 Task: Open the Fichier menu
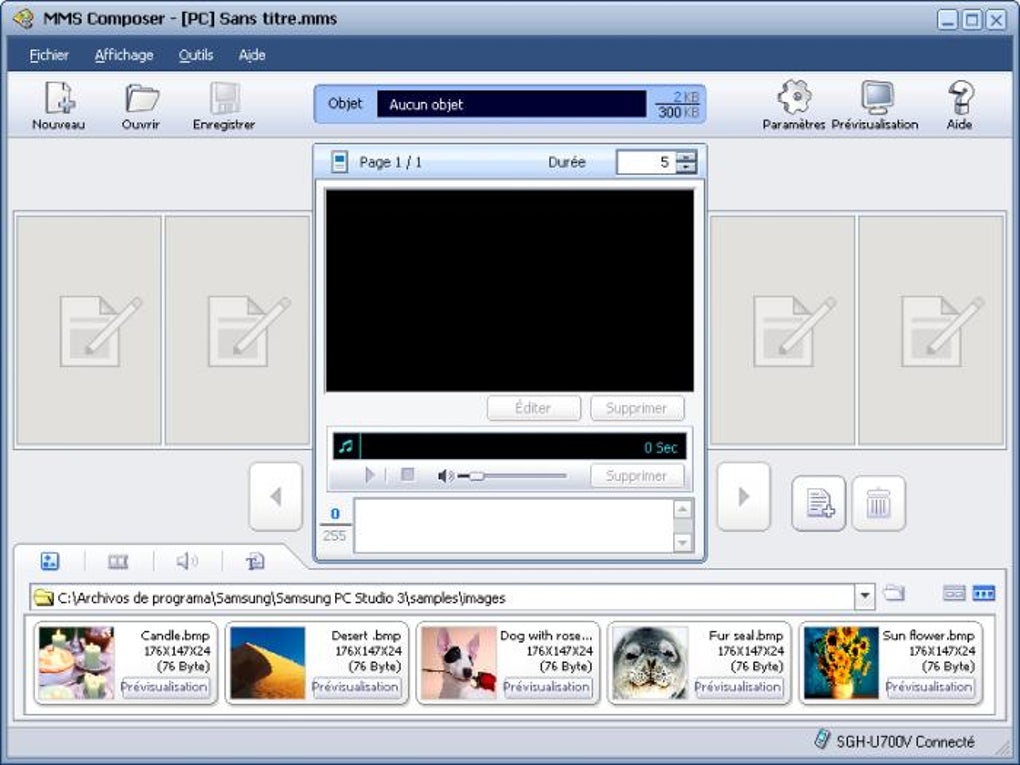(x=49, y=55)
